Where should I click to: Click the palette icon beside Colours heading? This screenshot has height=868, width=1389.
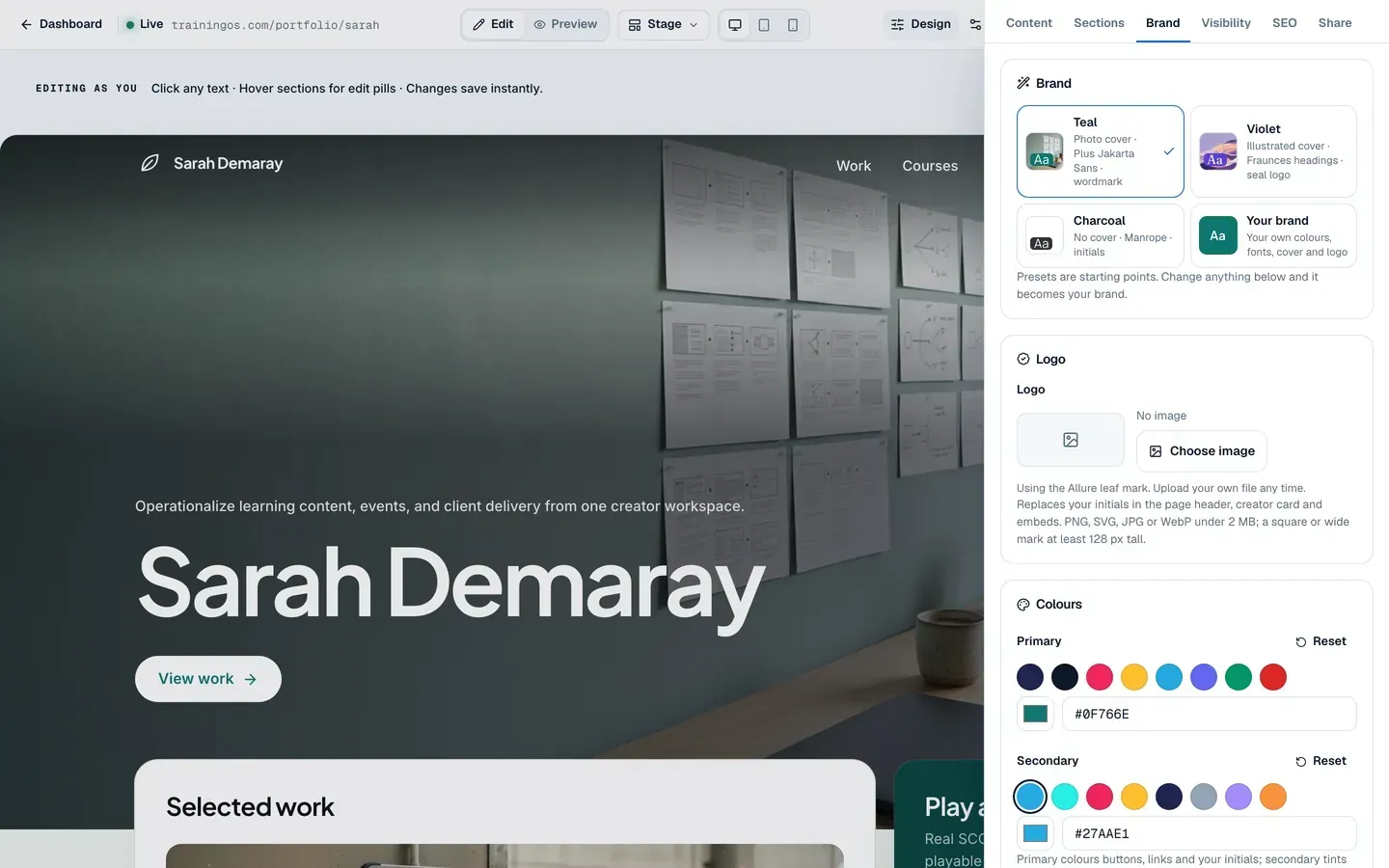(1023, 605)
